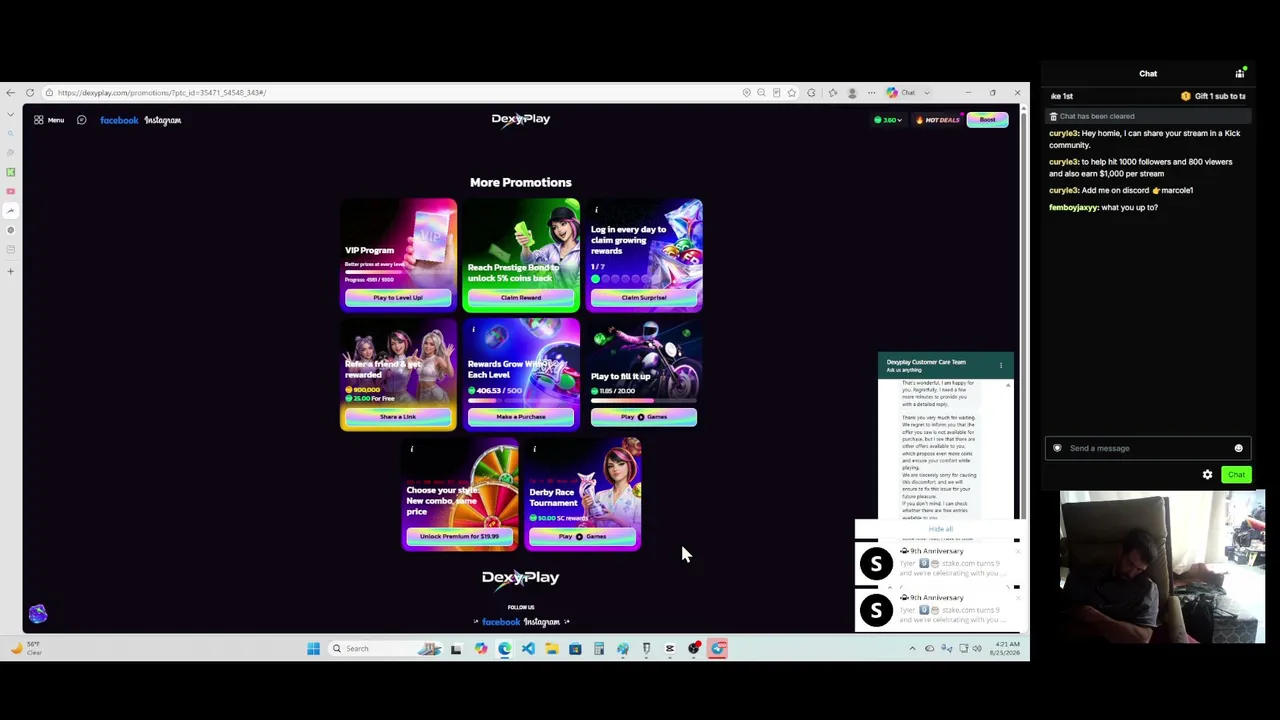The image size is (1280, 720).
Task: Open footer Facebook link
Action: pyautogui.click(x=501, y=622)
